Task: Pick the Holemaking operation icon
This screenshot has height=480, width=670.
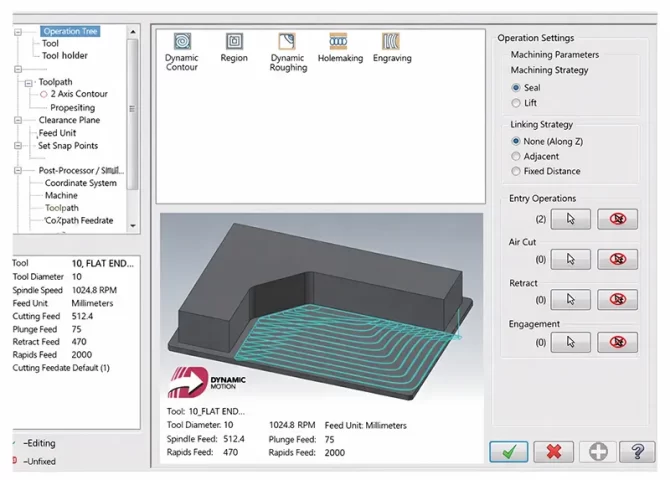Action: [x=338, y=41]
